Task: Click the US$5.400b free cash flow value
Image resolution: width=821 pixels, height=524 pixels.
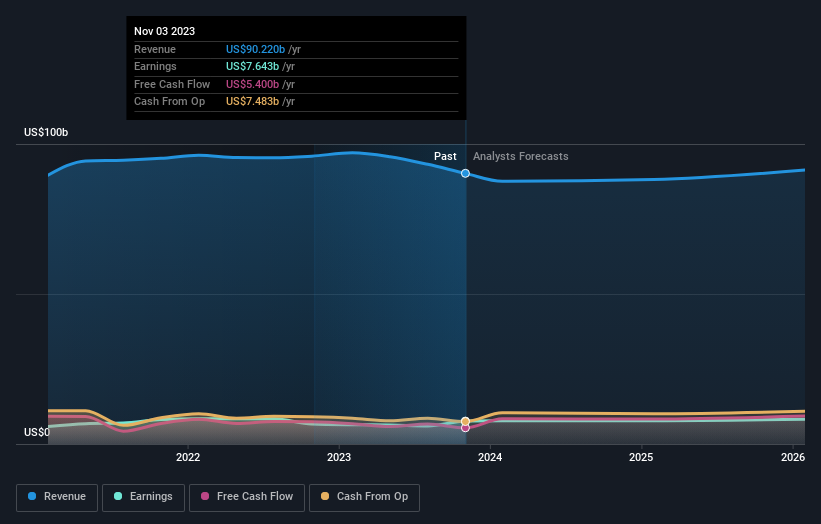Action: [x=252, y=84]
